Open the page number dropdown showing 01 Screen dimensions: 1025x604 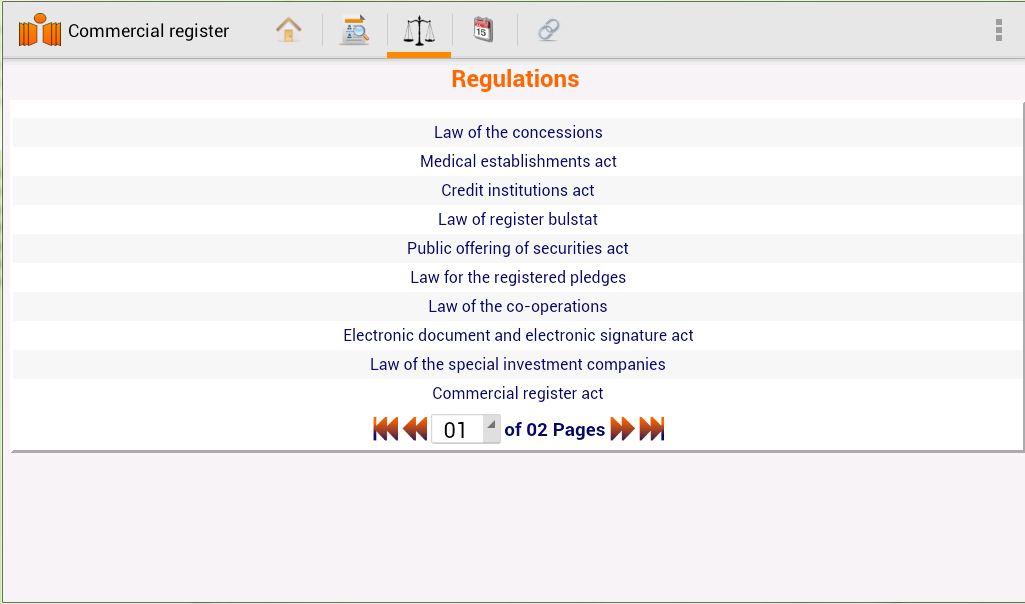point(465,429)
